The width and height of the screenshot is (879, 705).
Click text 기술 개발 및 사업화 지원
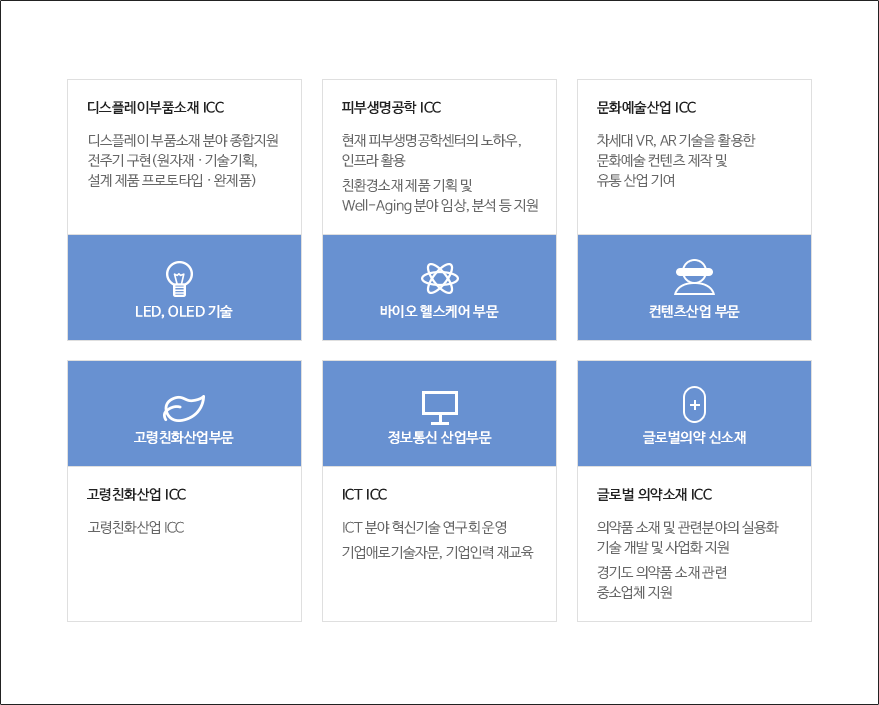click(x=663, y=548)
